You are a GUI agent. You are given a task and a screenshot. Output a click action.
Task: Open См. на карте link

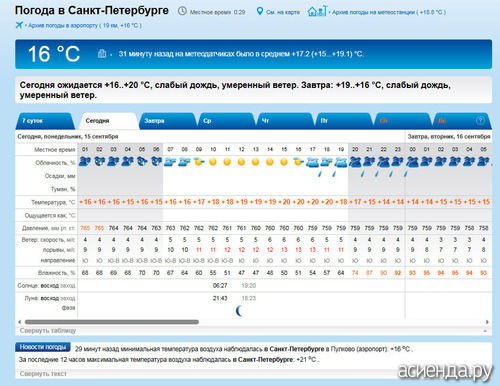pyautogui.click(x=283, y=12)
